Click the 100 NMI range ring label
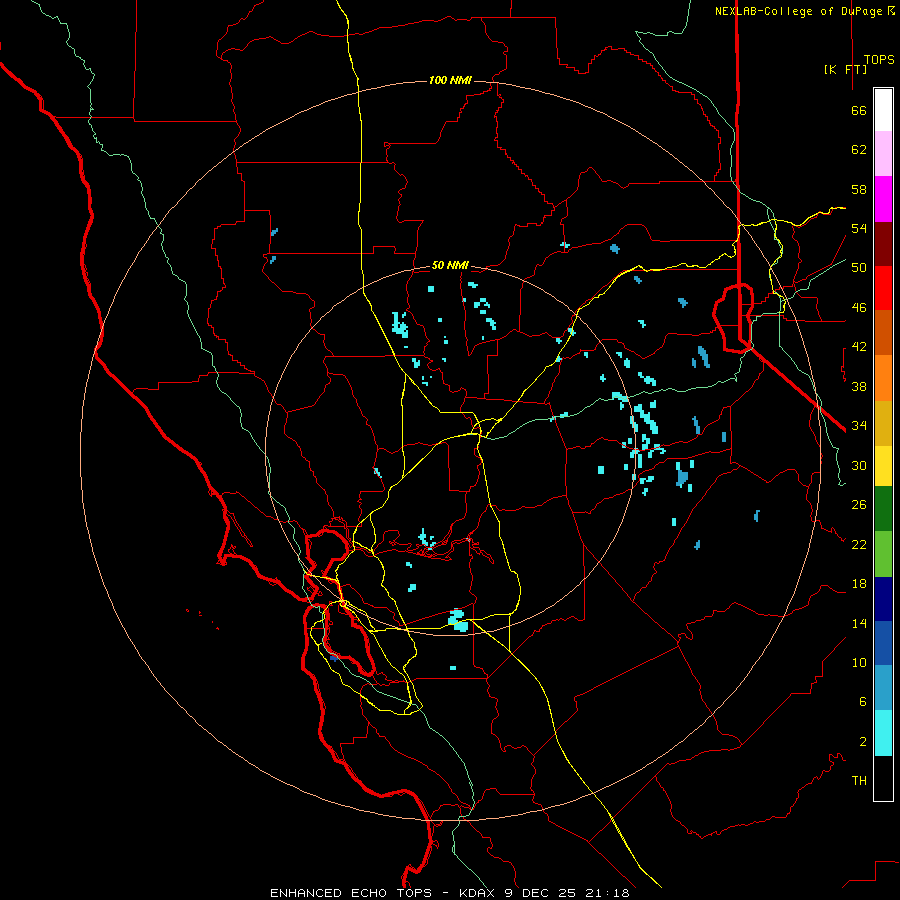This screenshot has height=900, width=900. click(450, 80)
